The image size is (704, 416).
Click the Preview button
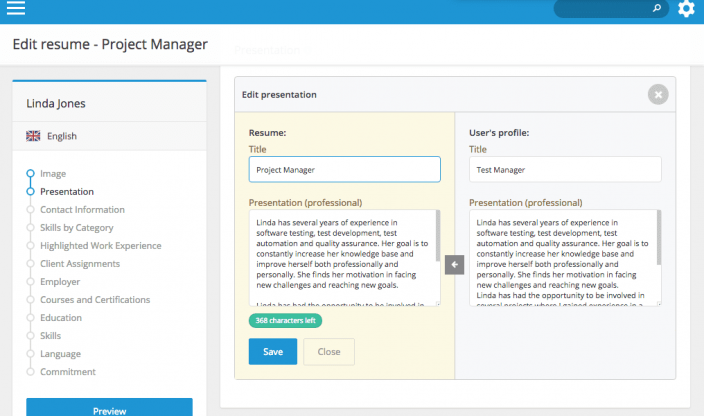[x=109, y=408]
